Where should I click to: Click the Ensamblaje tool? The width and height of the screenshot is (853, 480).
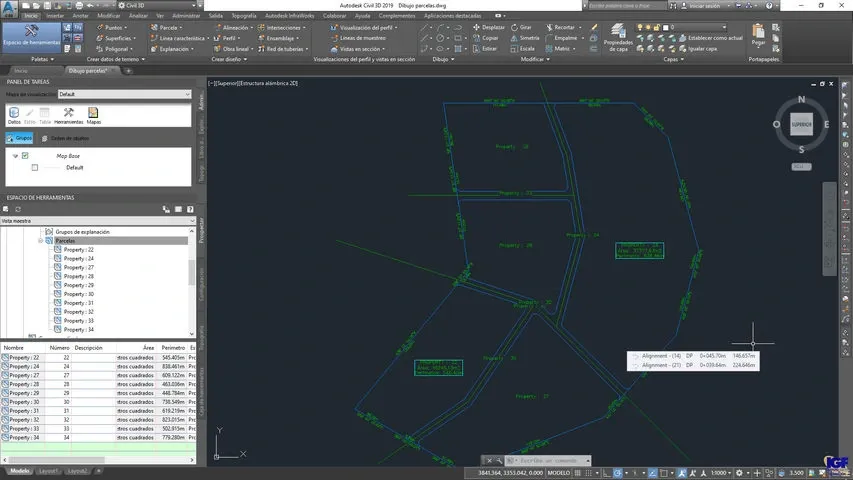(279, 38)
